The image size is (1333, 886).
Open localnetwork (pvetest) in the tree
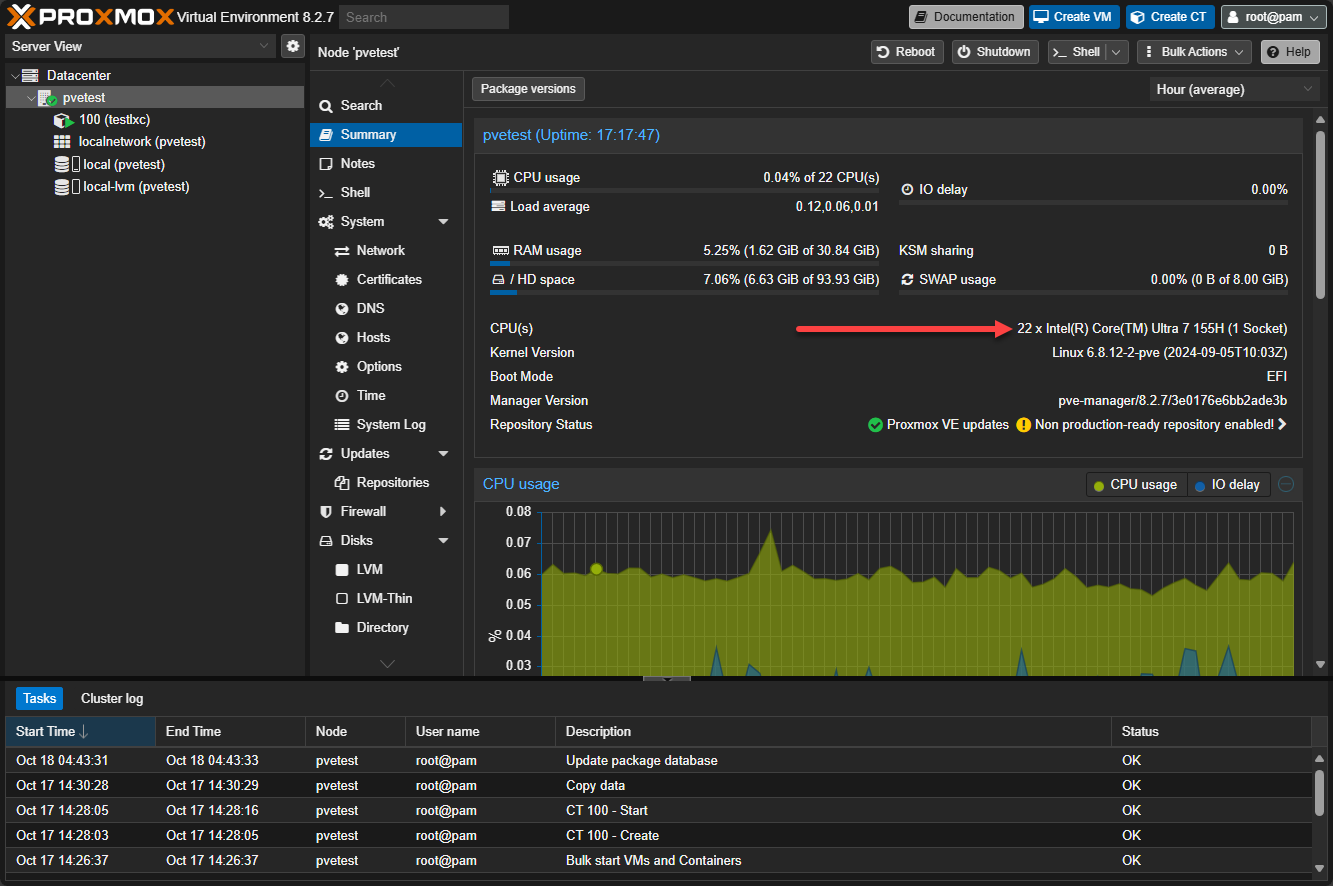pos(141,142)
